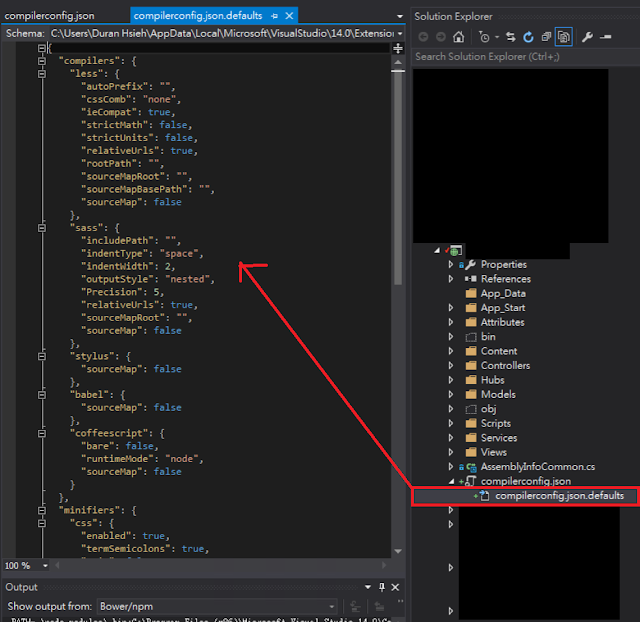Viewport: 640px width, 622px height.
Task: Collapse the "babel" block
Action: 42,395
